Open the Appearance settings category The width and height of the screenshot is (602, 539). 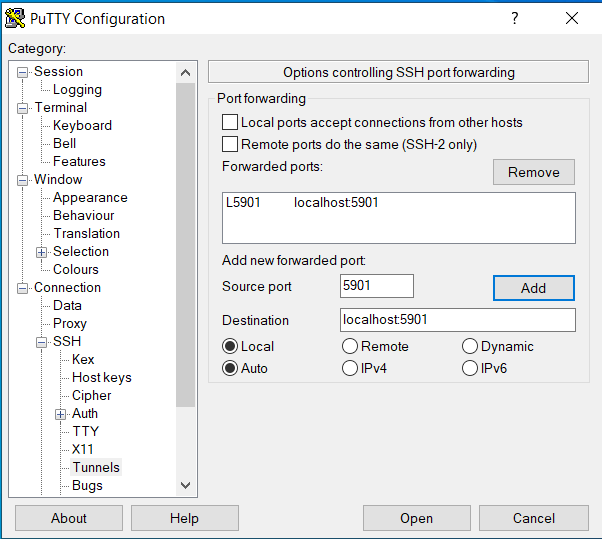pyautogui.click(x=90, y=197)
